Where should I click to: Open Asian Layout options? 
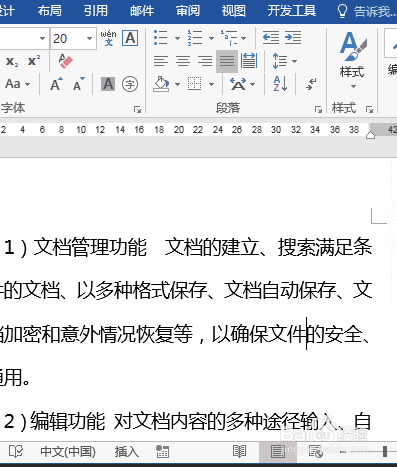238,84
